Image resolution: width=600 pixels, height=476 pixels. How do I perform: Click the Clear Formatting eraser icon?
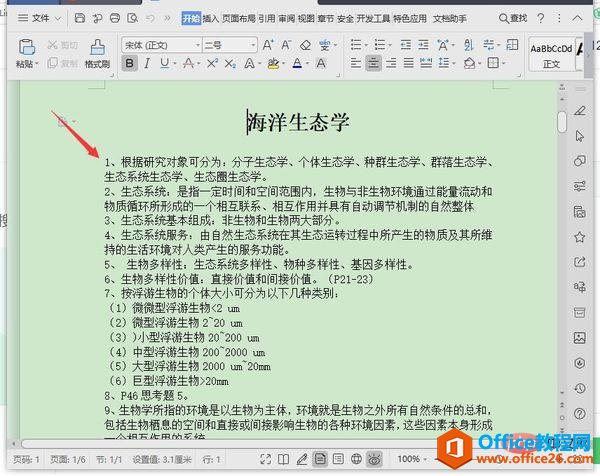pos(305,45)
